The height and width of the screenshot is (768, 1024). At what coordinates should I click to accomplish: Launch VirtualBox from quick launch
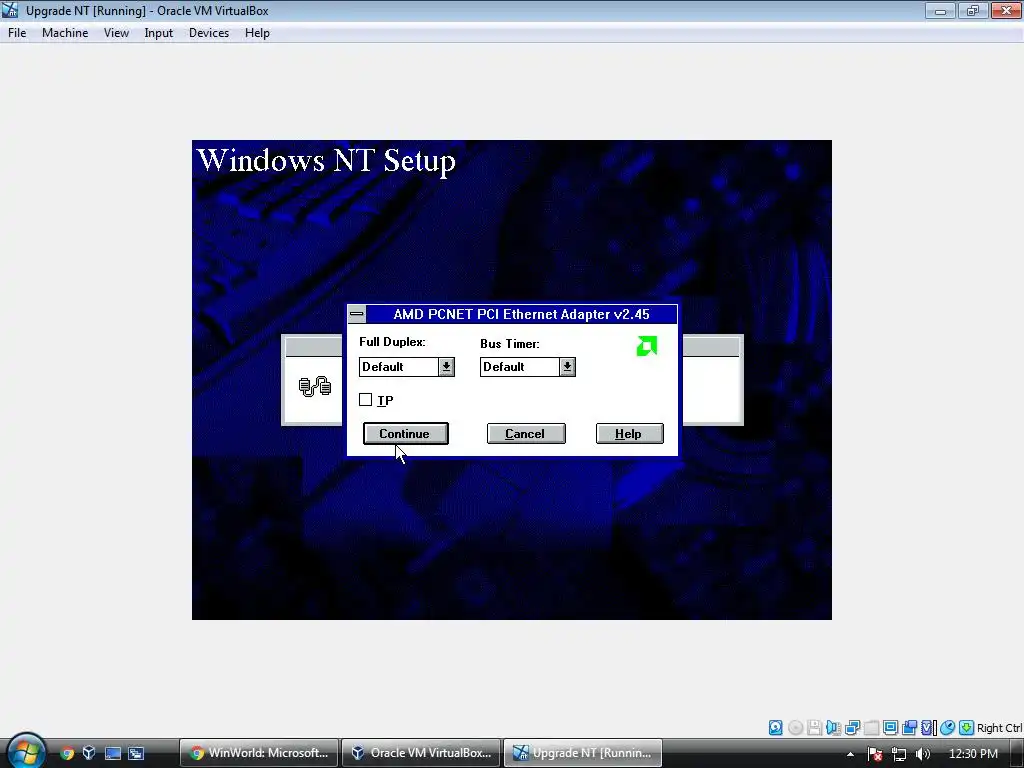(89, 753)
